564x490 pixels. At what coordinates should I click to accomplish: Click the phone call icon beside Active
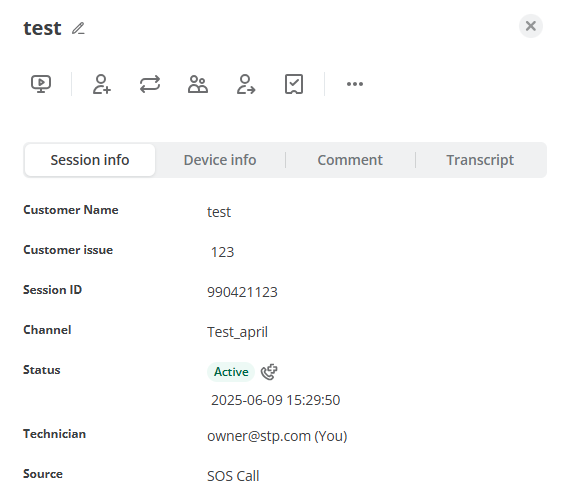[x=269, y=372]
